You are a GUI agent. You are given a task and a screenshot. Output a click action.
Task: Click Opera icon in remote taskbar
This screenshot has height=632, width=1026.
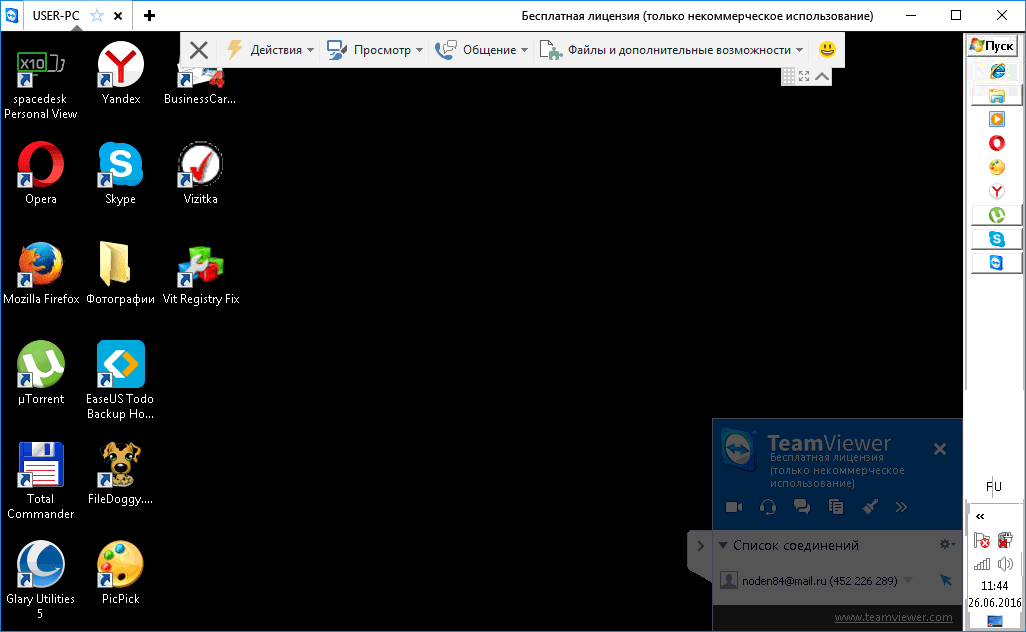point(997,143)
